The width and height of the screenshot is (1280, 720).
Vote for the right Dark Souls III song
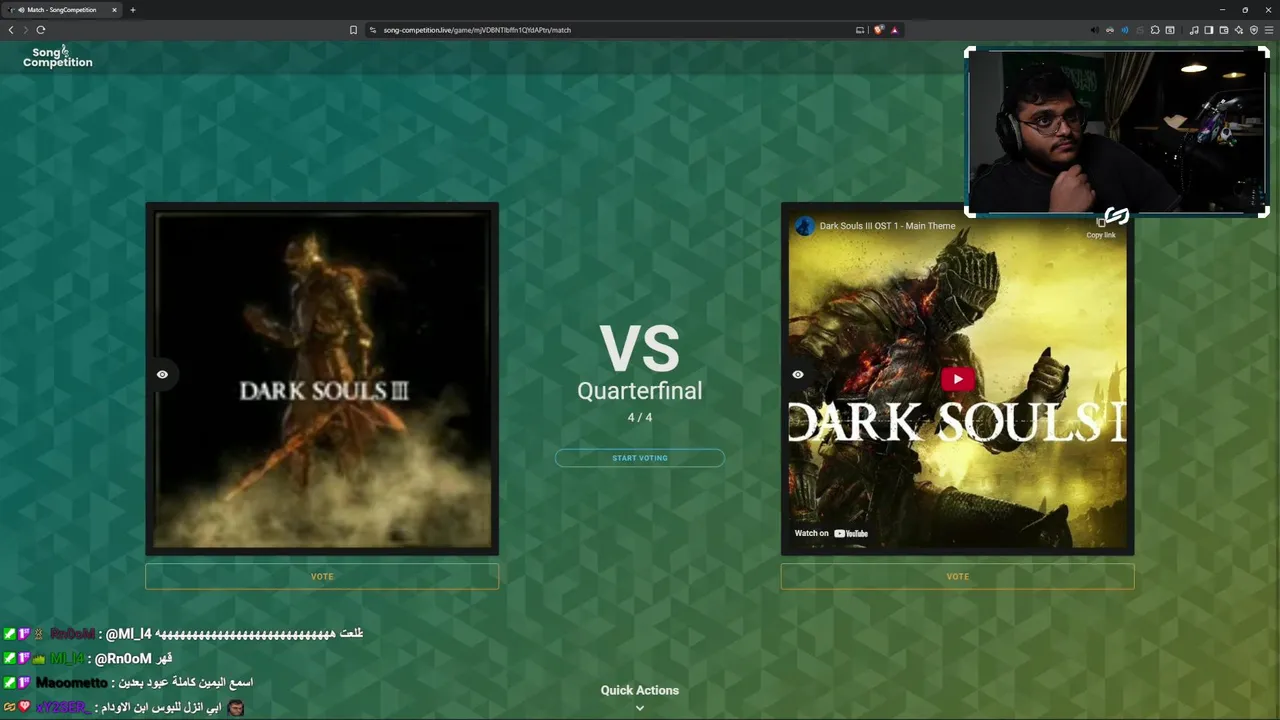[x=958, y=576]
